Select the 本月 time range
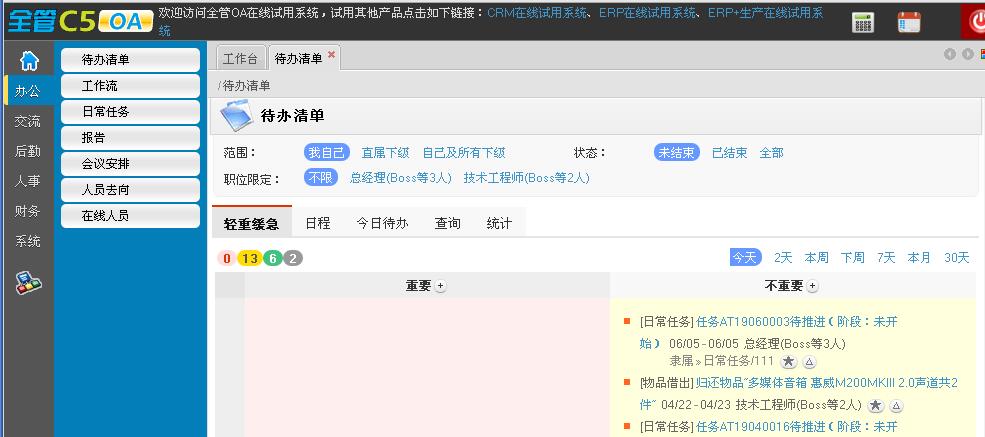This screenshot has height=437, width=985. point(919,257)
